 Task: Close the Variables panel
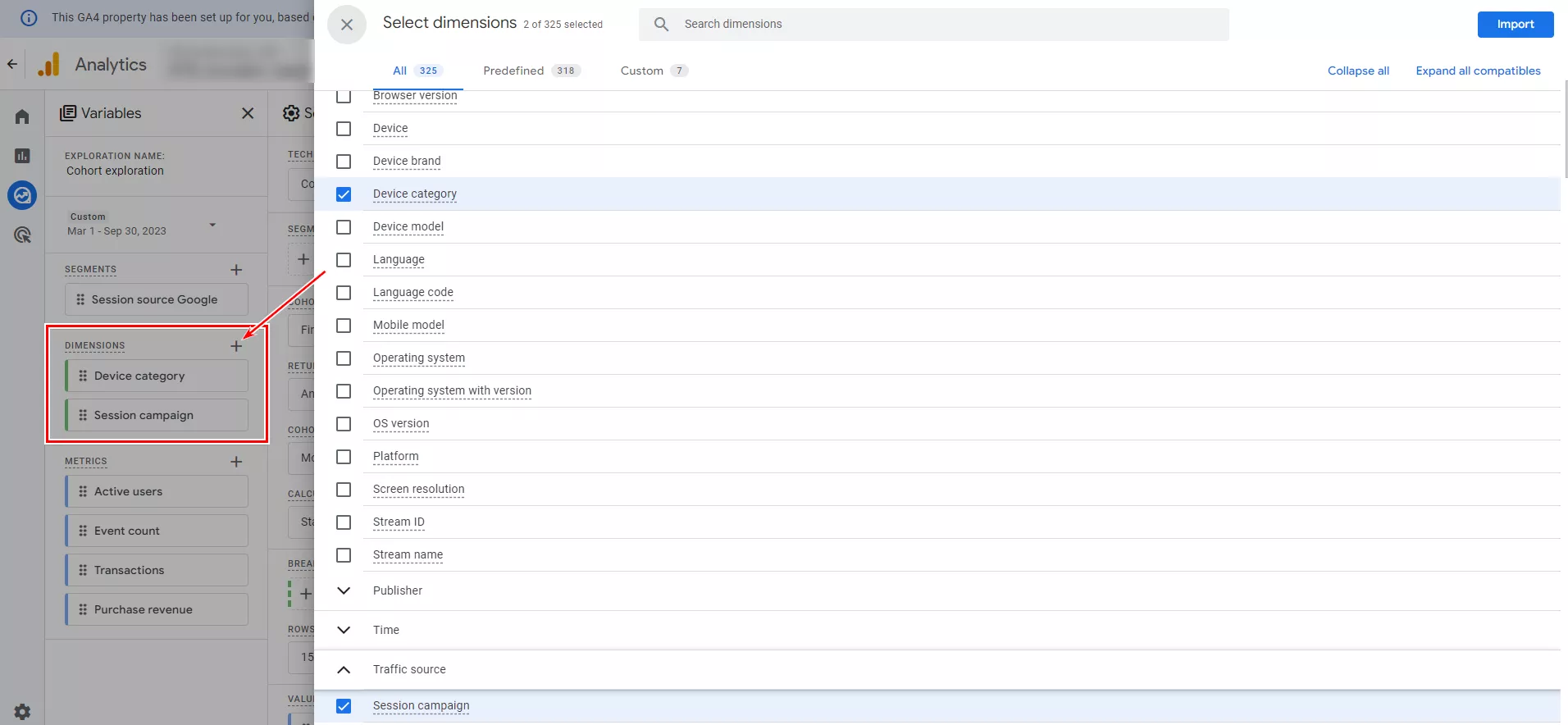[x=248, y=113]
